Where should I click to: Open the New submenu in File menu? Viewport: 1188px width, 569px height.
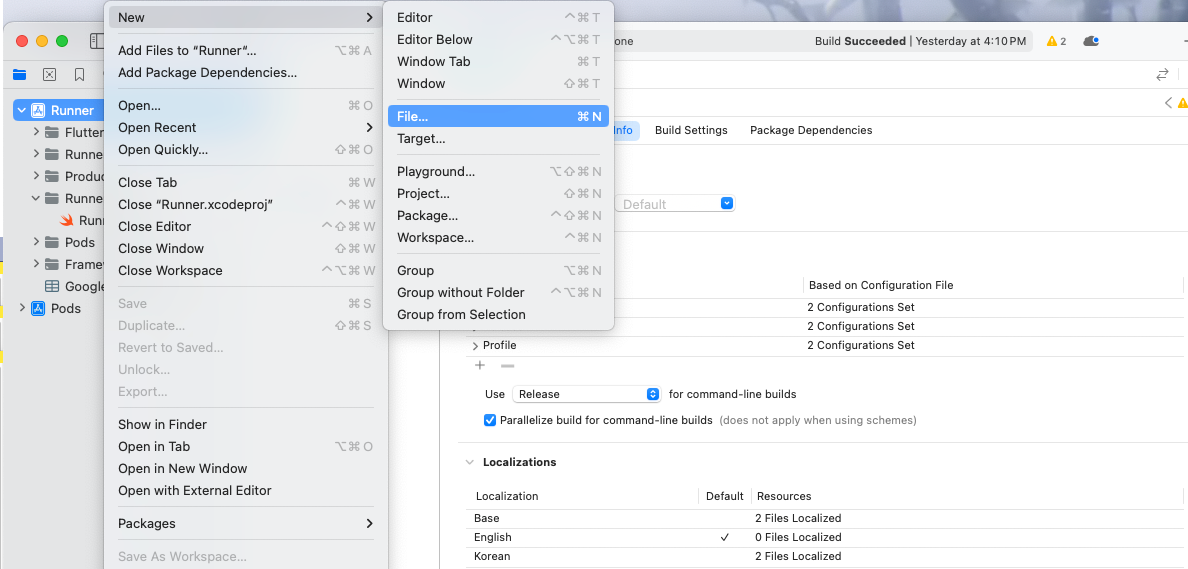click(245, 17)
